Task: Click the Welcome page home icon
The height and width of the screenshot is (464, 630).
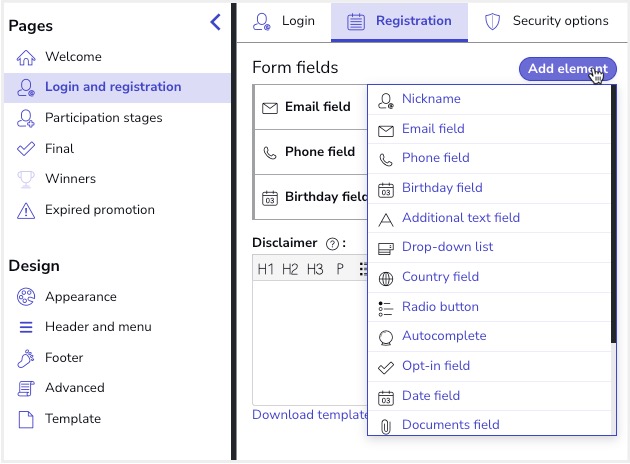Action: tap(26, 57)
